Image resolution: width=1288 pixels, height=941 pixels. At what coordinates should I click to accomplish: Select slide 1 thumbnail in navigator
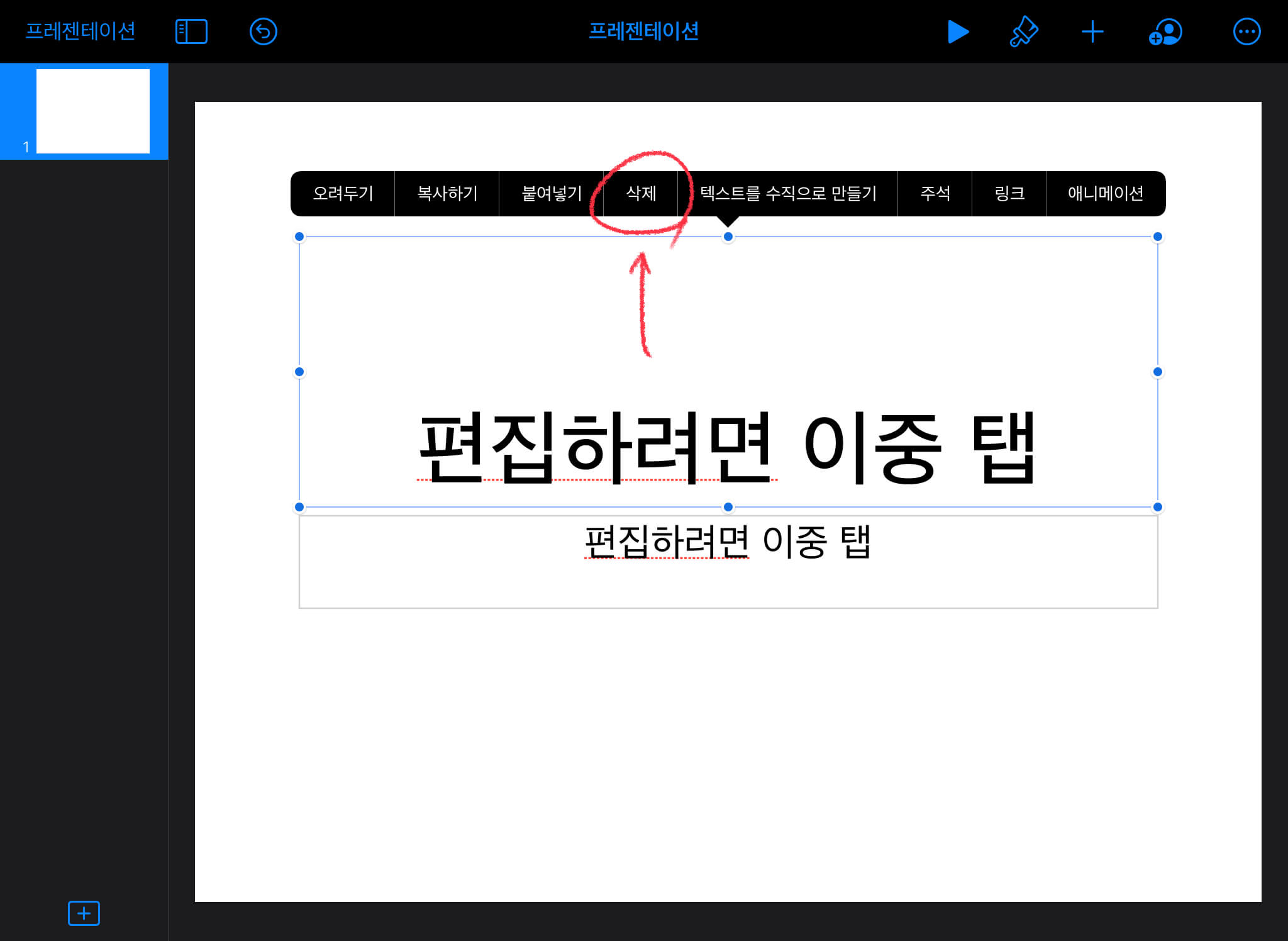(x=92, y=111)
